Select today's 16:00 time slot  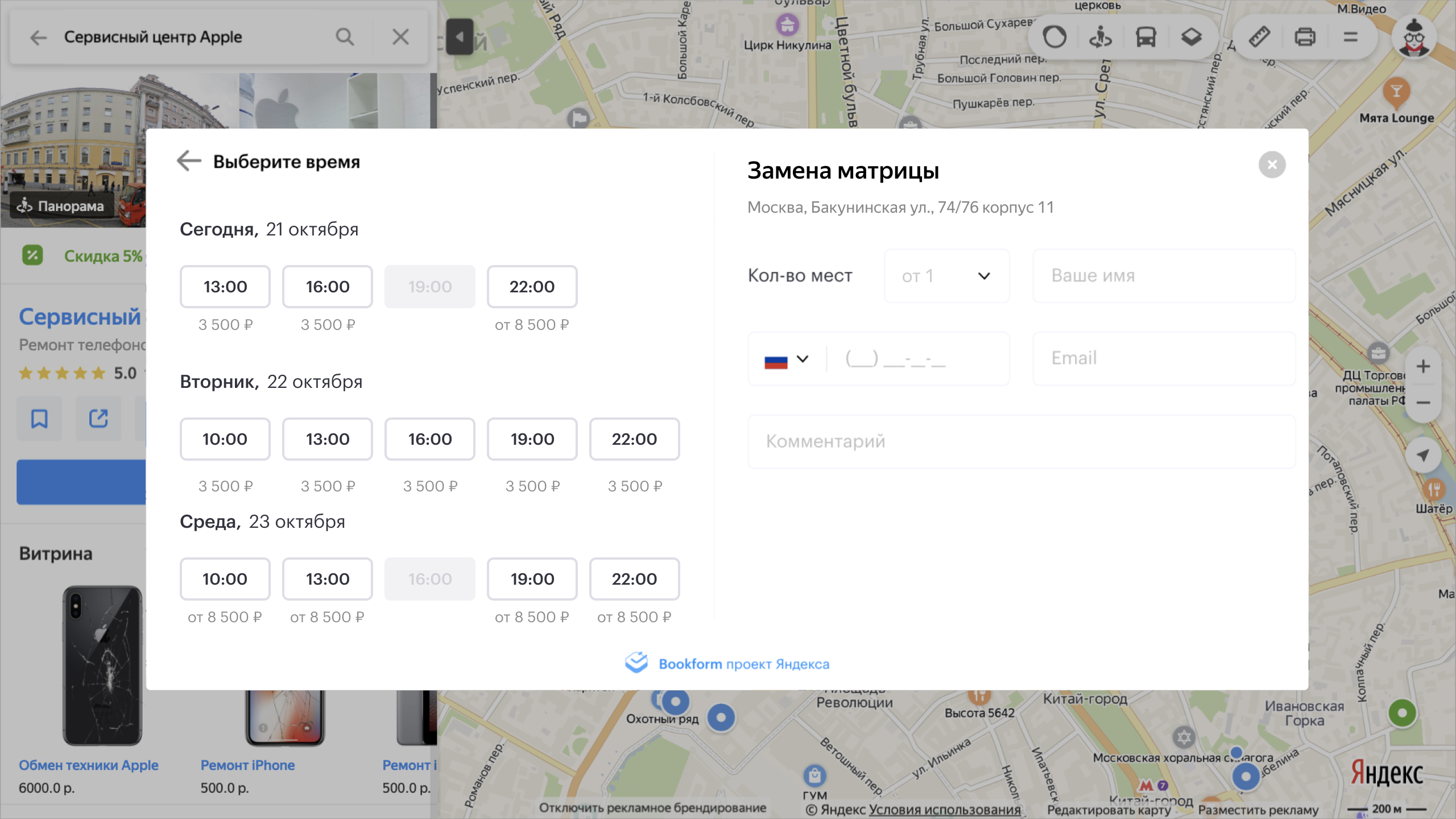328,287
